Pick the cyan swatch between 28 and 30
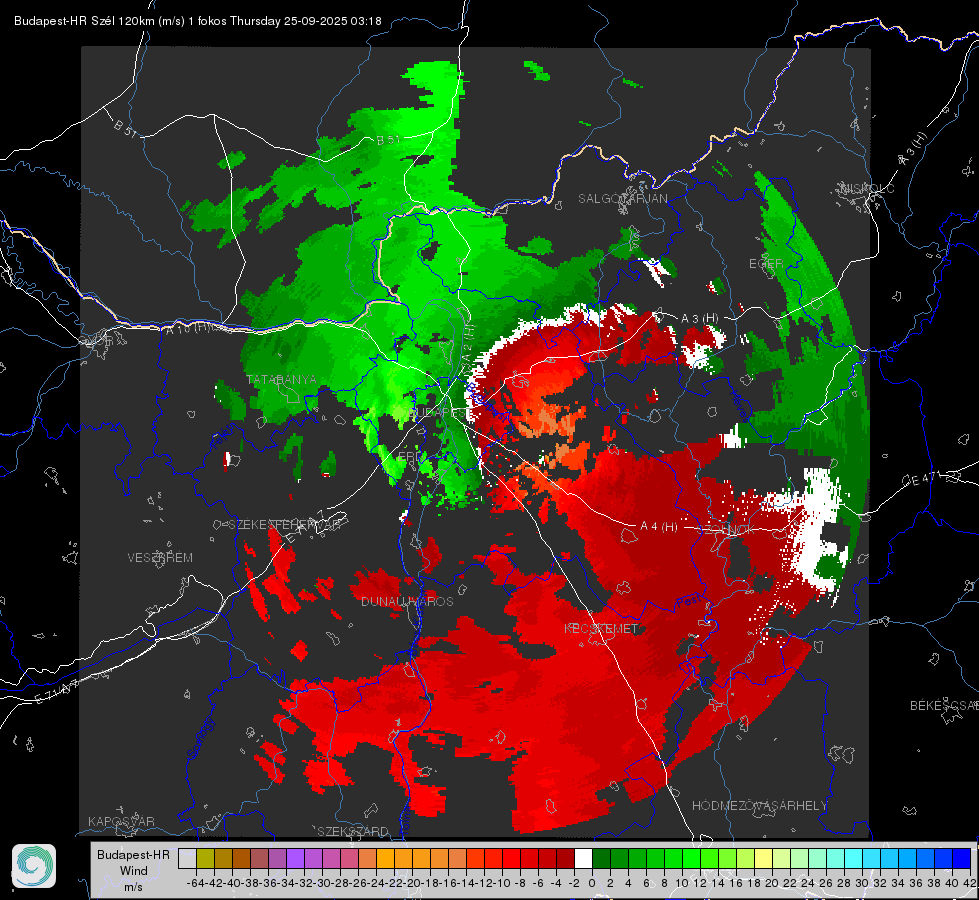The height and width of the screenshot is (900, 979). 853,858
